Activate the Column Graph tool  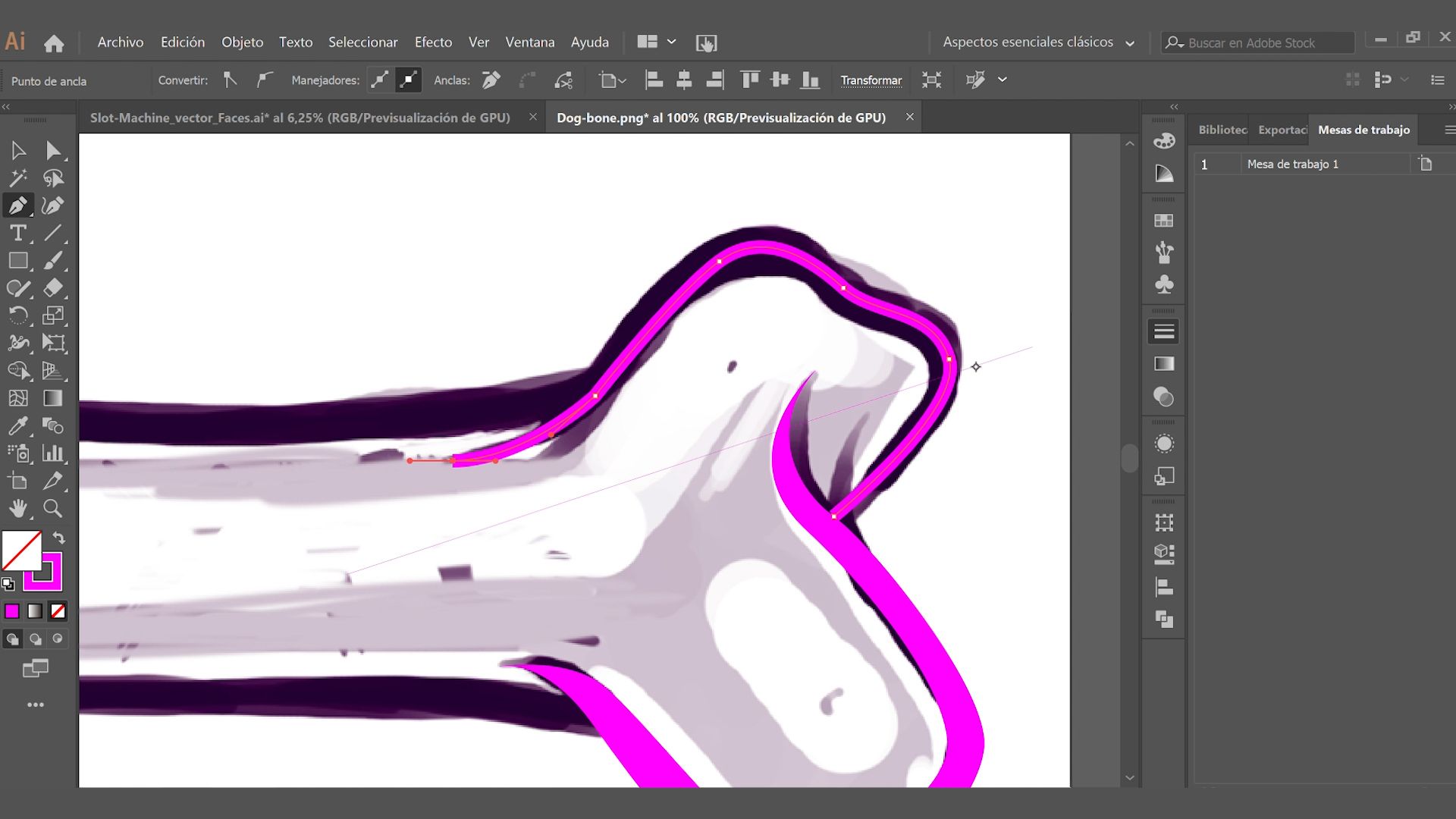(x=53, y=453)
